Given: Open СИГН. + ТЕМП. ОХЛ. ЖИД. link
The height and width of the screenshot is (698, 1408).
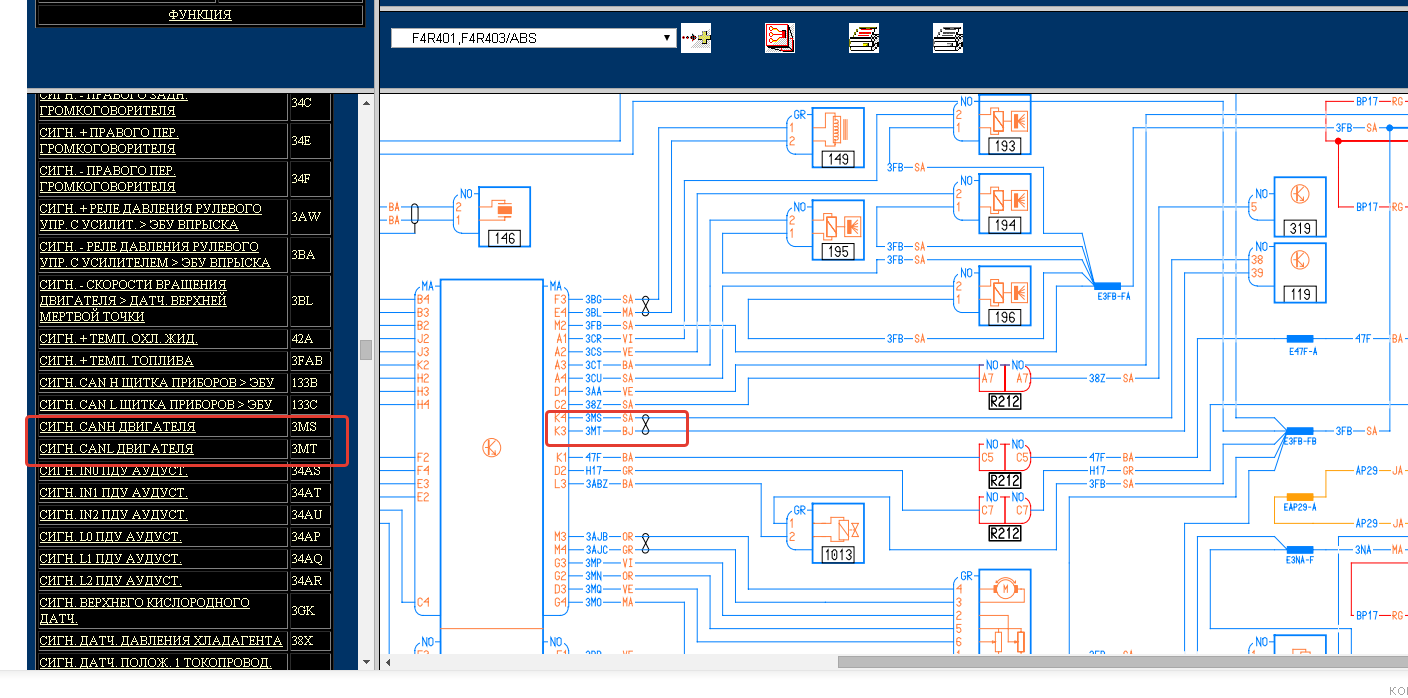Looking at the screenshot, I should click(x=118, y=339).
